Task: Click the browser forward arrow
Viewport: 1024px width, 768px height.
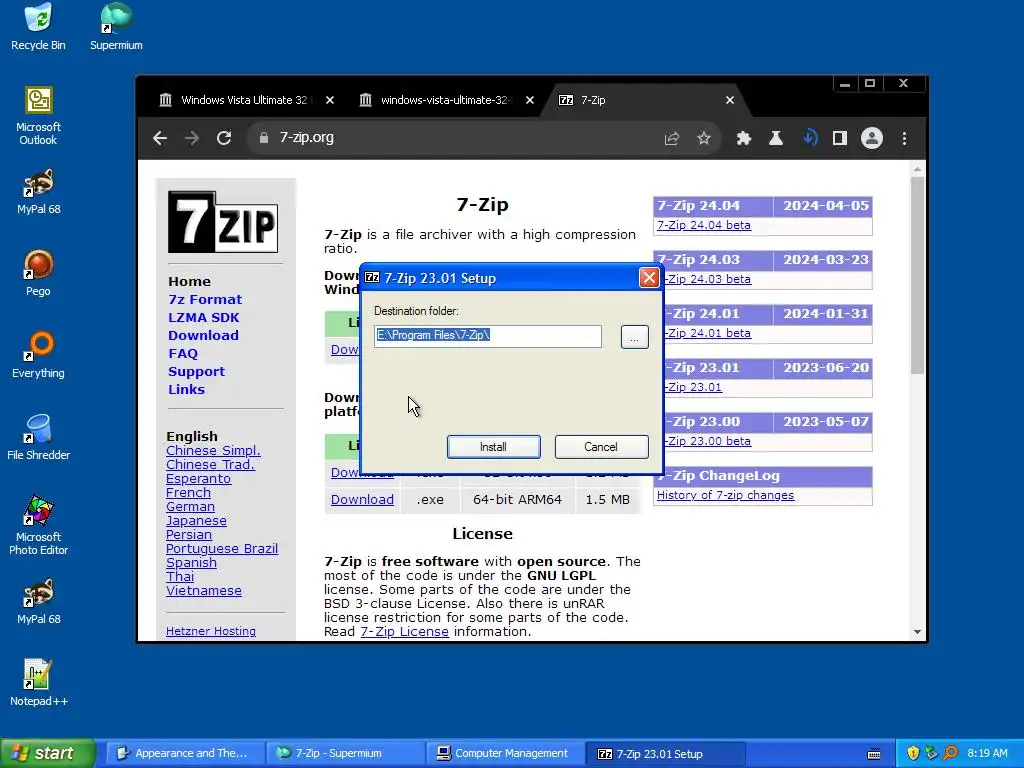Action: pyautogui.click(x=192, y=138)
